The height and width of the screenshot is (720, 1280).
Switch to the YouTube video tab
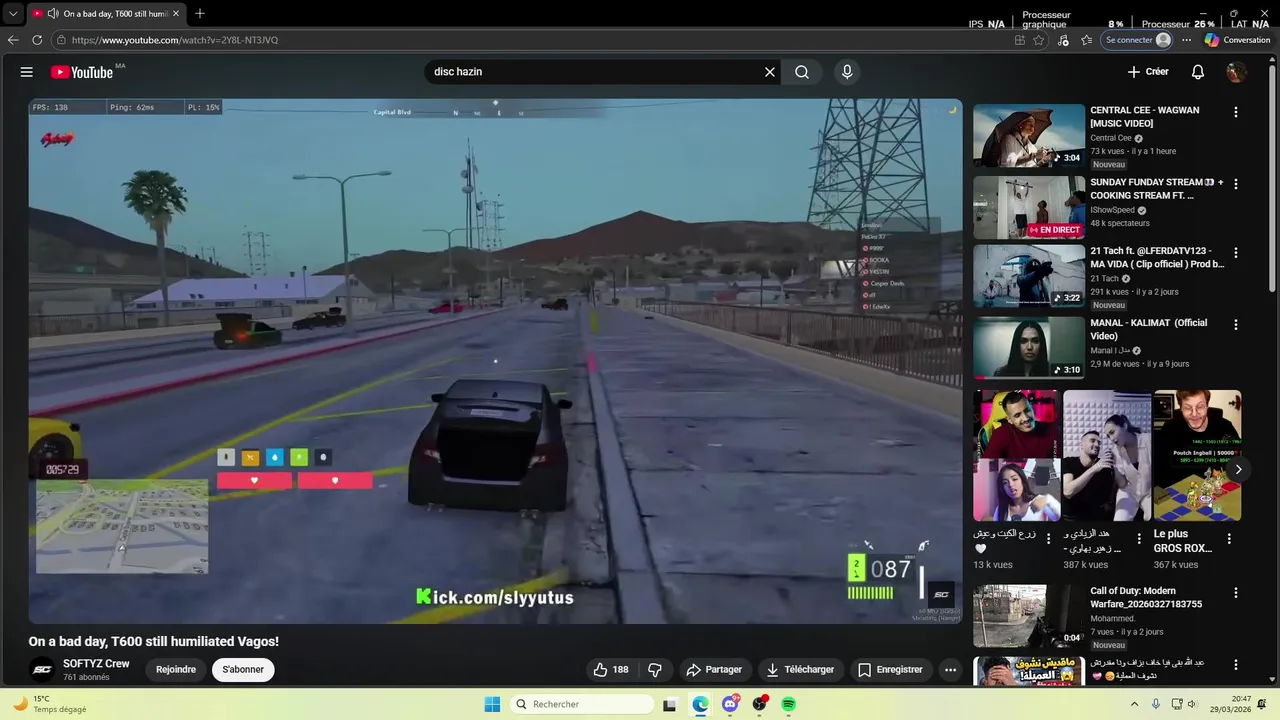tap(107, 13)
